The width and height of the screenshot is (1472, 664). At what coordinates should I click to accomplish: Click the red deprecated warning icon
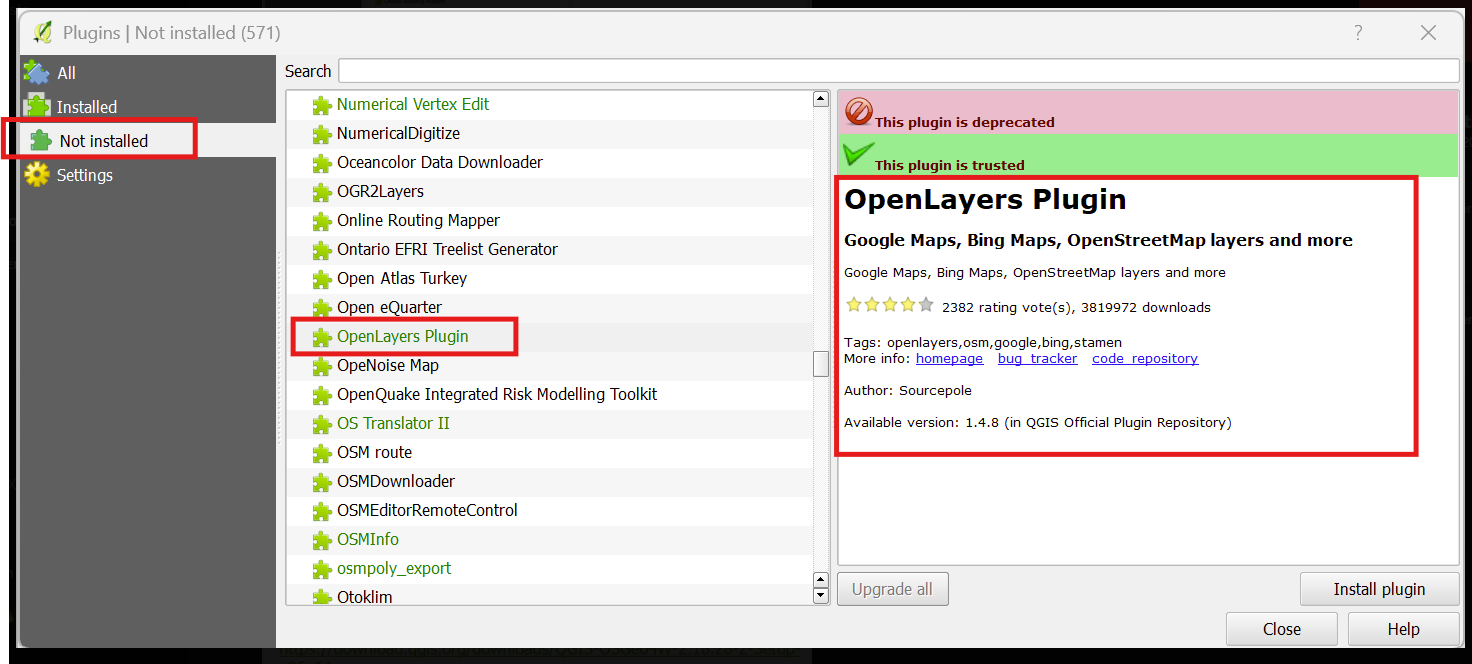pos(858,111)
